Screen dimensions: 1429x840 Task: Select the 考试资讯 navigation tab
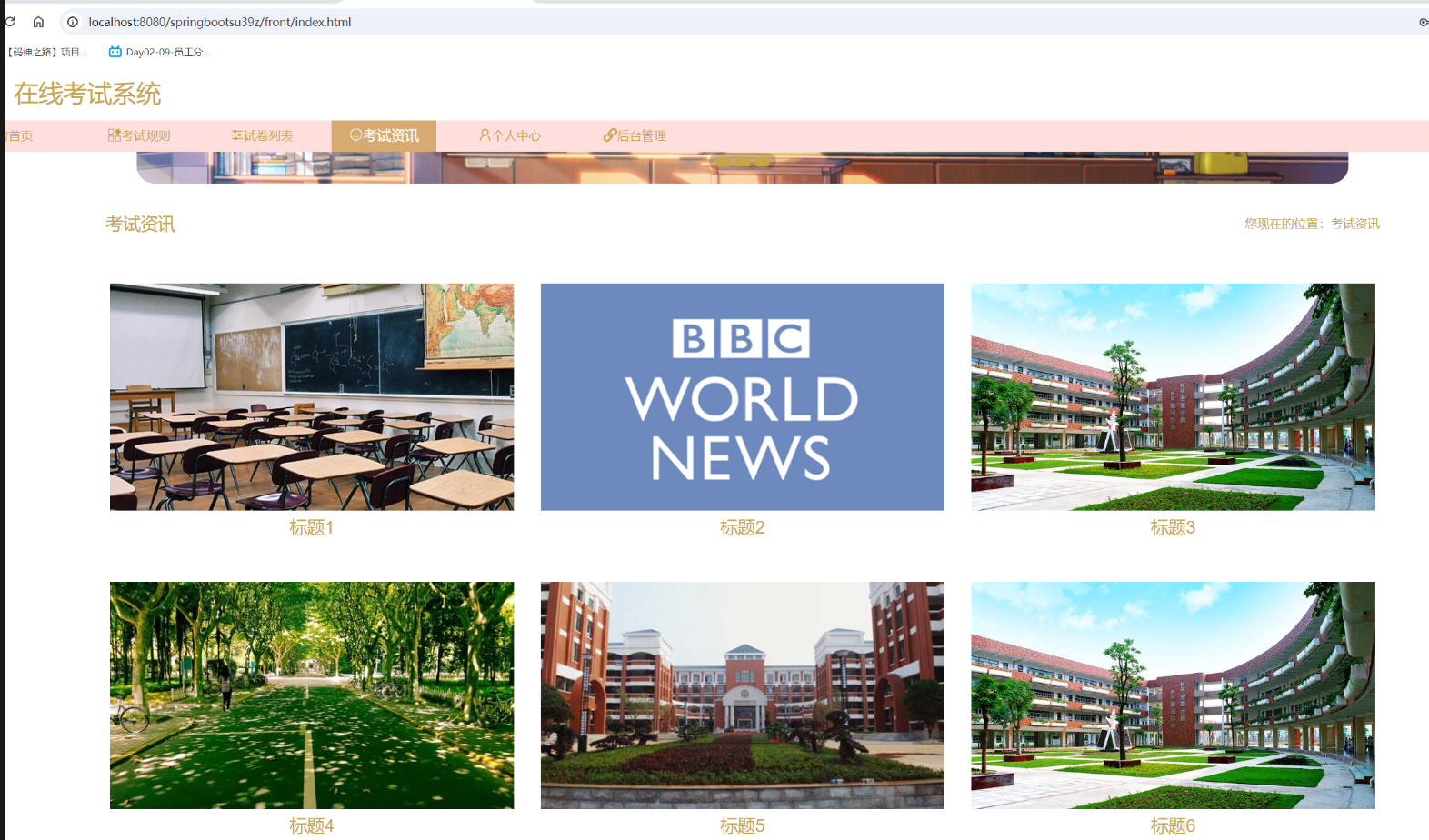pyautogui.click(x=384, y=135)
